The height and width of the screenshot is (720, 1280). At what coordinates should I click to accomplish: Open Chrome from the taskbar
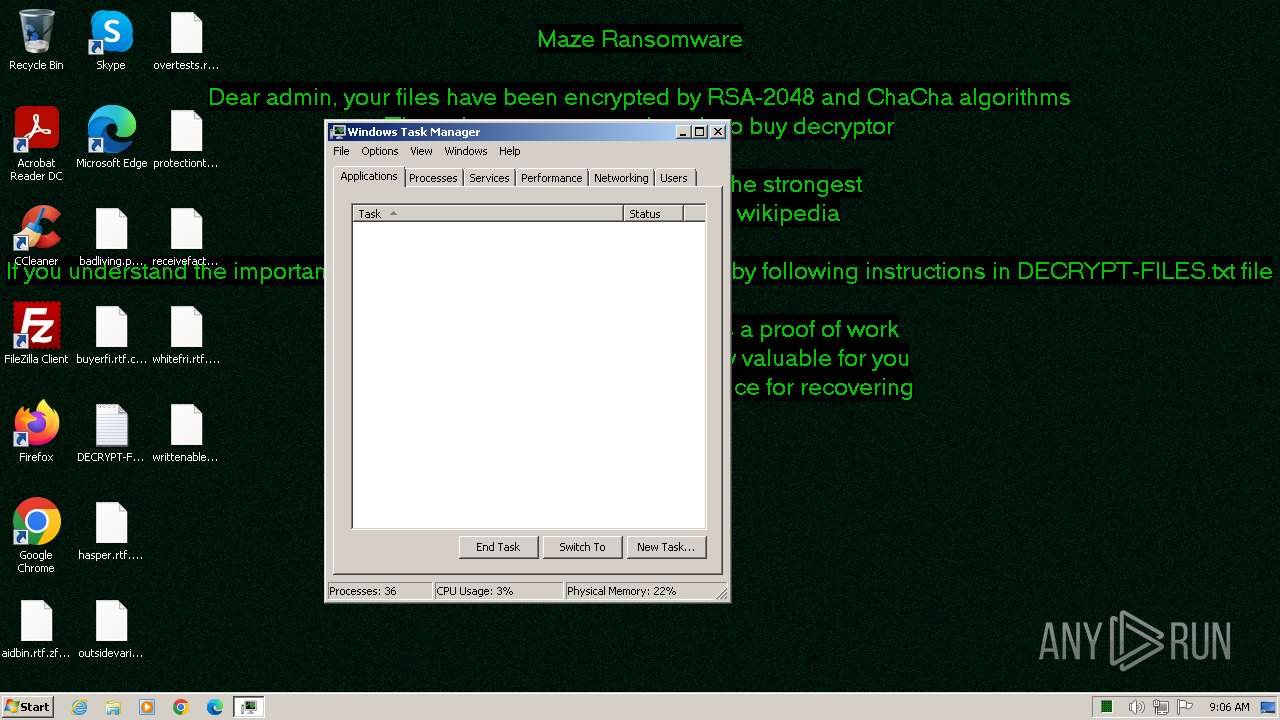[x=181, y=707]
